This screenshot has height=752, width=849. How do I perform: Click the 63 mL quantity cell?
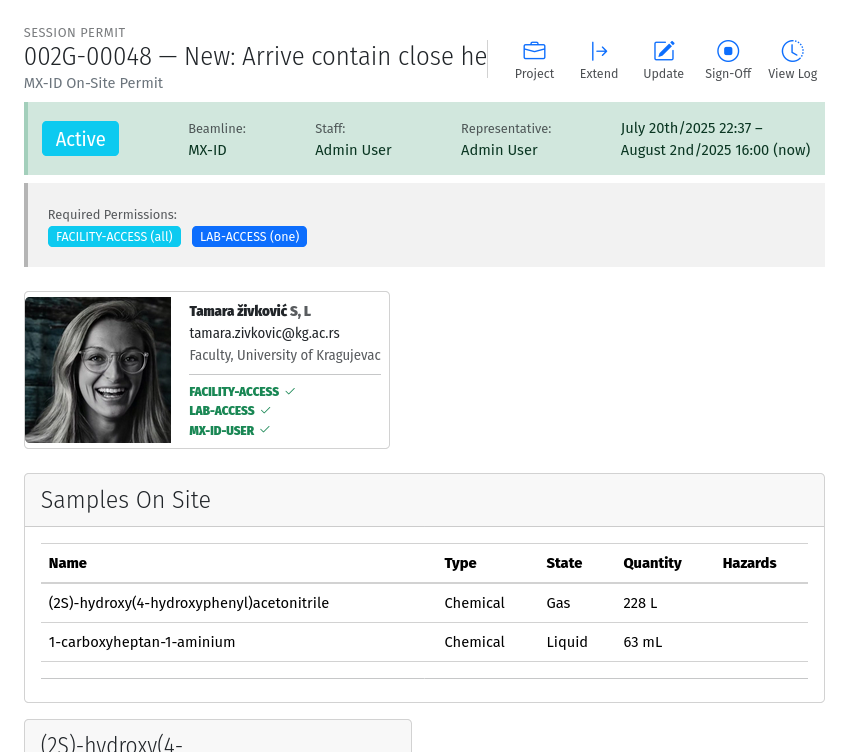[x=642, y=642]
